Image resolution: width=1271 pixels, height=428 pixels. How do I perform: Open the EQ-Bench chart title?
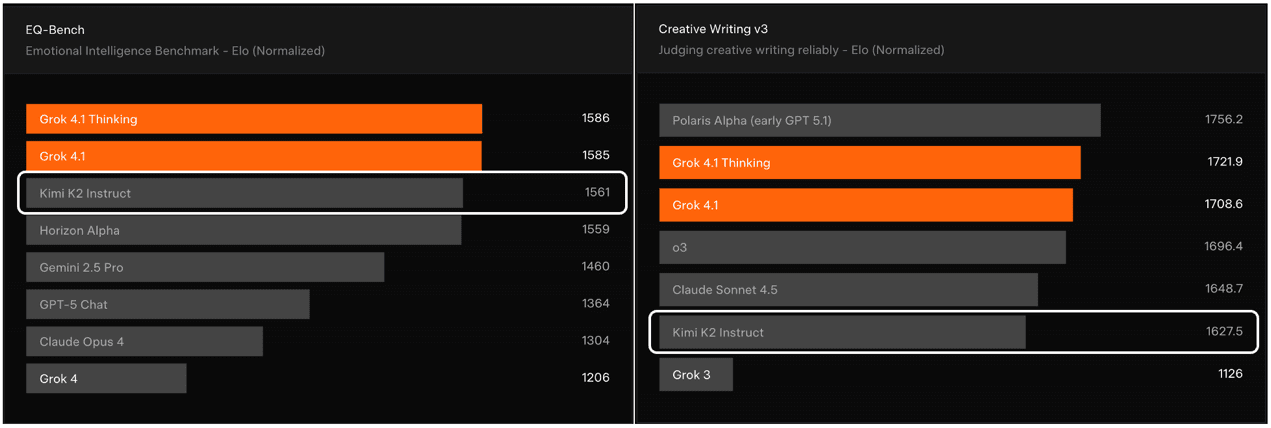click(55, 30)
